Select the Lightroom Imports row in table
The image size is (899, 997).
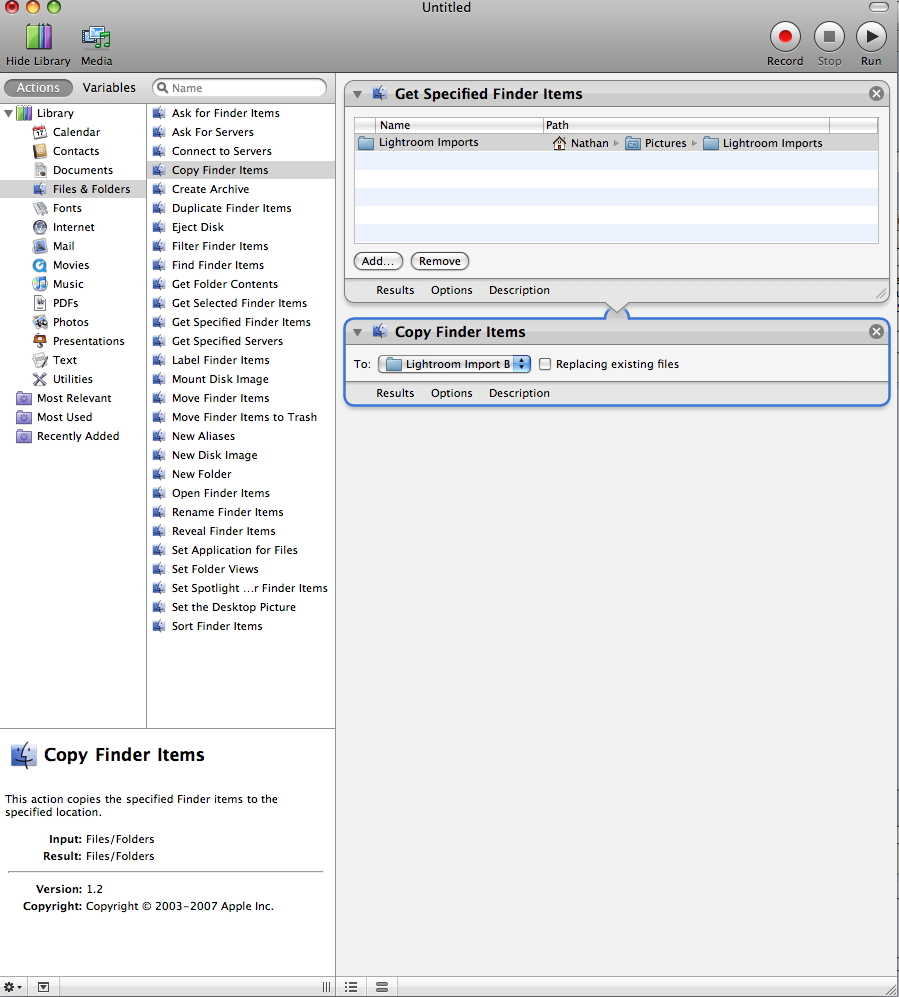[616, 142]
